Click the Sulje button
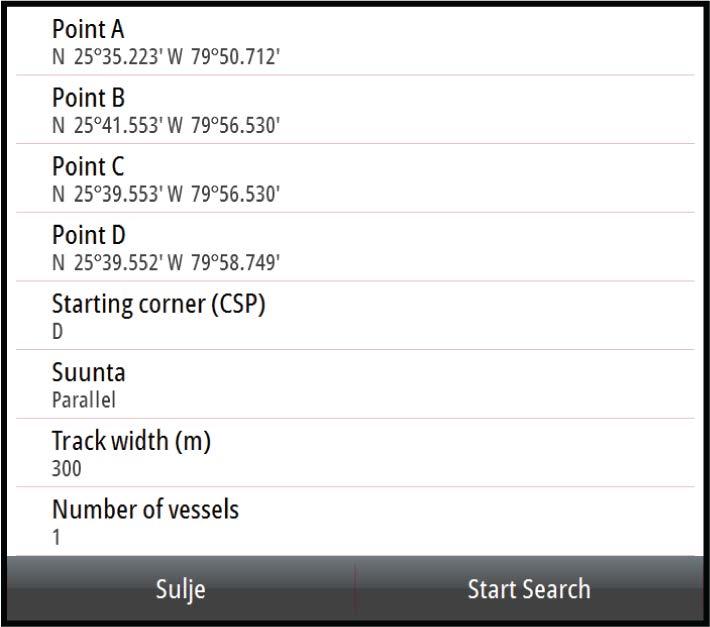The image size is (710, 627). tap(181, 589)
